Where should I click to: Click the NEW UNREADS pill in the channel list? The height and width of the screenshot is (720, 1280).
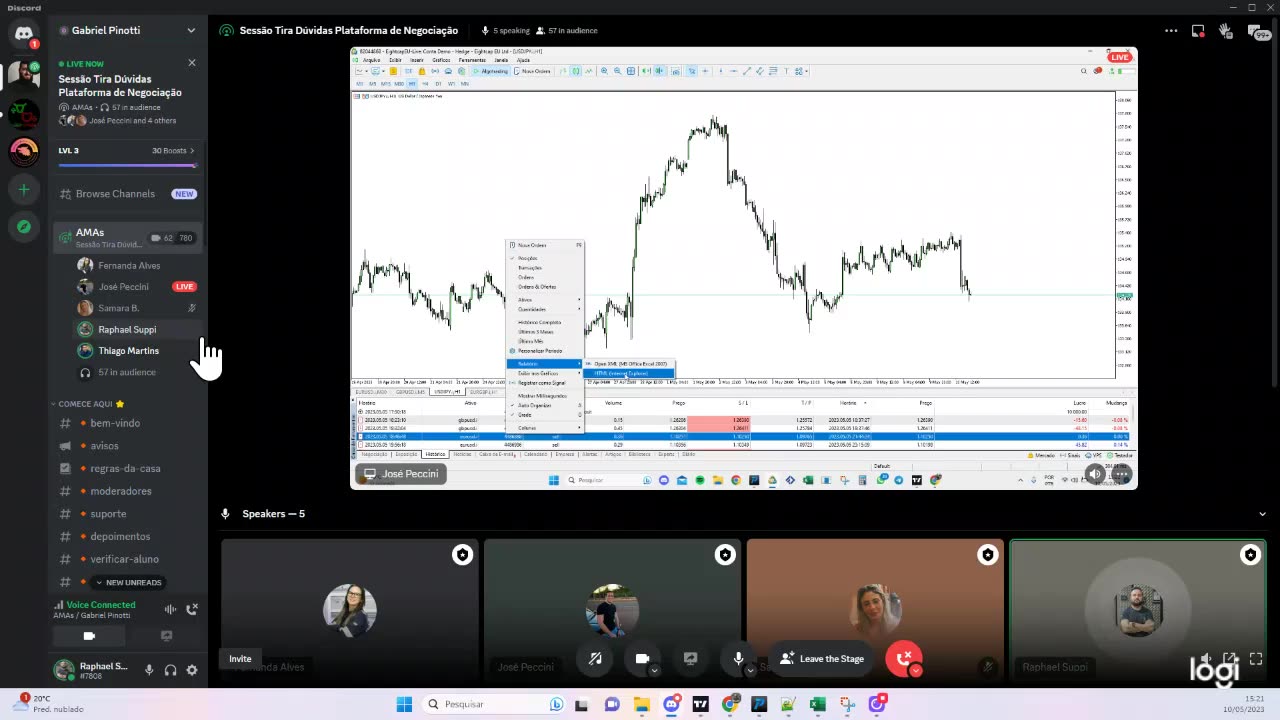pyautogui.click(x=128, y=582)
